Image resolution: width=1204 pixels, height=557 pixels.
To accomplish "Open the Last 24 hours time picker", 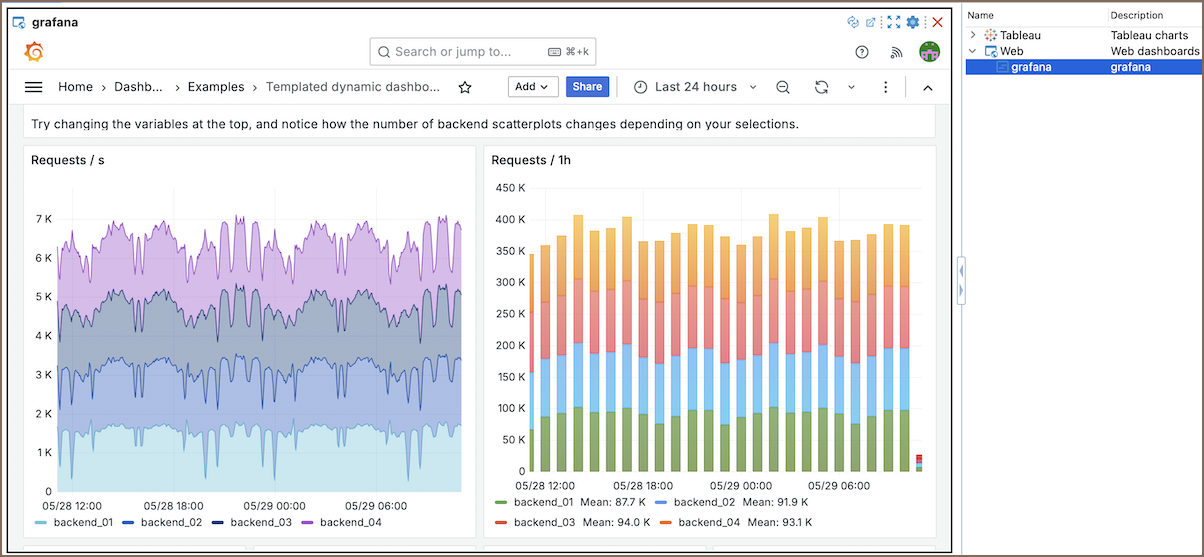I will click(x=696, y=87).
